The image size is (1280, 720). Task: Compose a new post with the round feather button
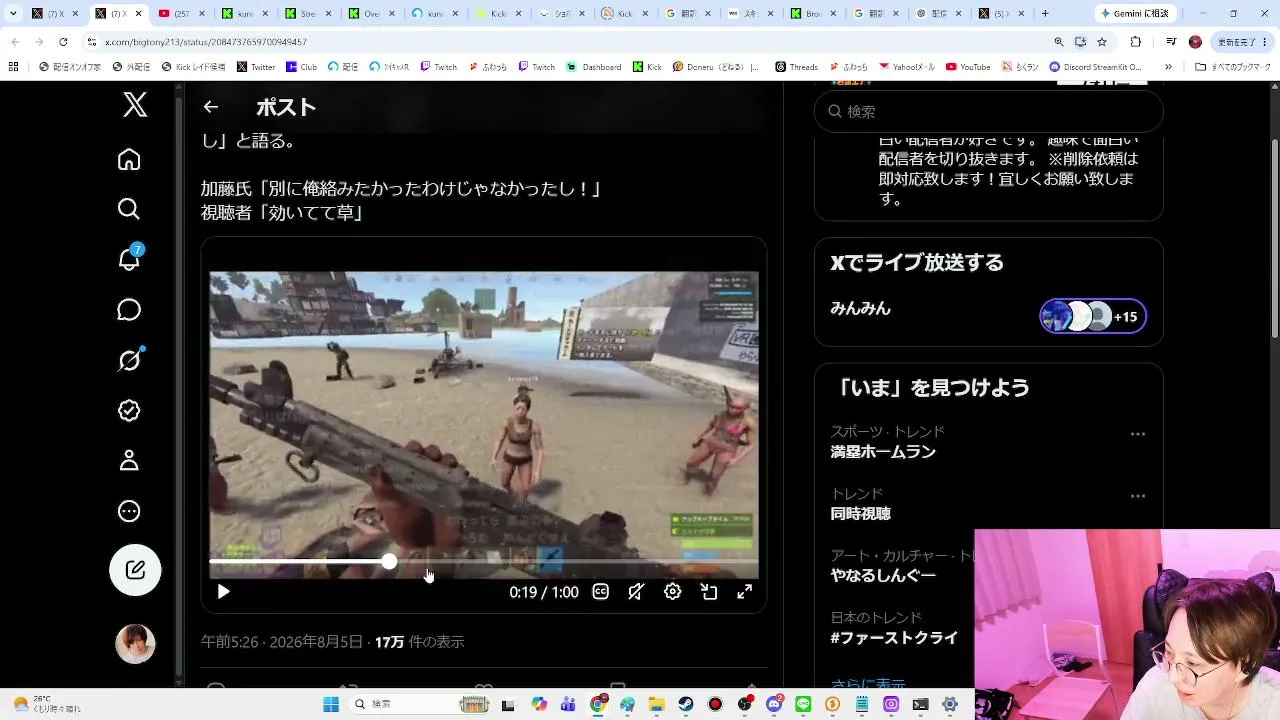[x=135, y=570]
